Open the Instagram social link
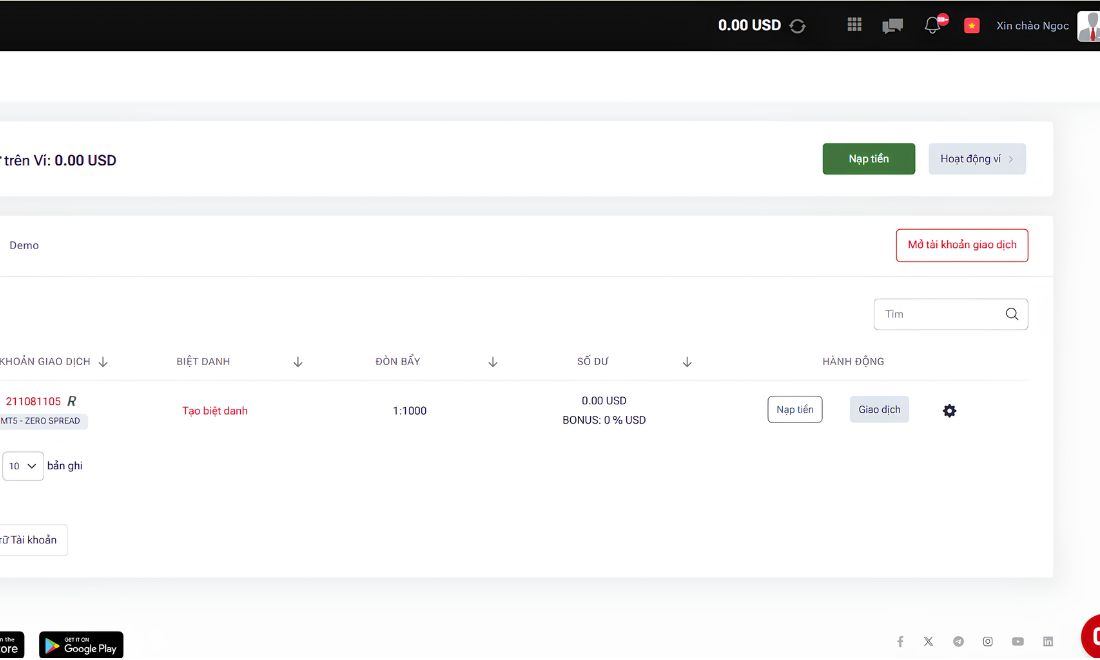Viewport: 1100px width, 660px height. point(988,641)
